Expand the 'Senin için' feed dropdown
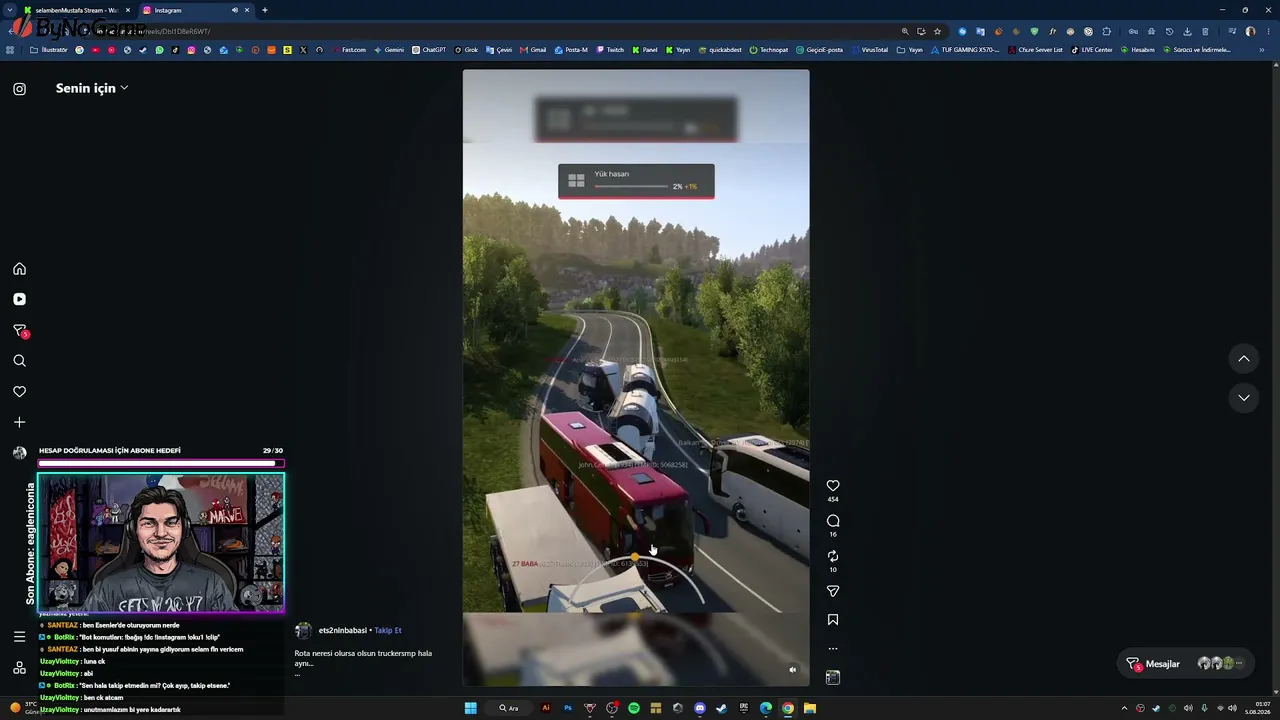The image size is (1280, 720). [x=92, y=88]
